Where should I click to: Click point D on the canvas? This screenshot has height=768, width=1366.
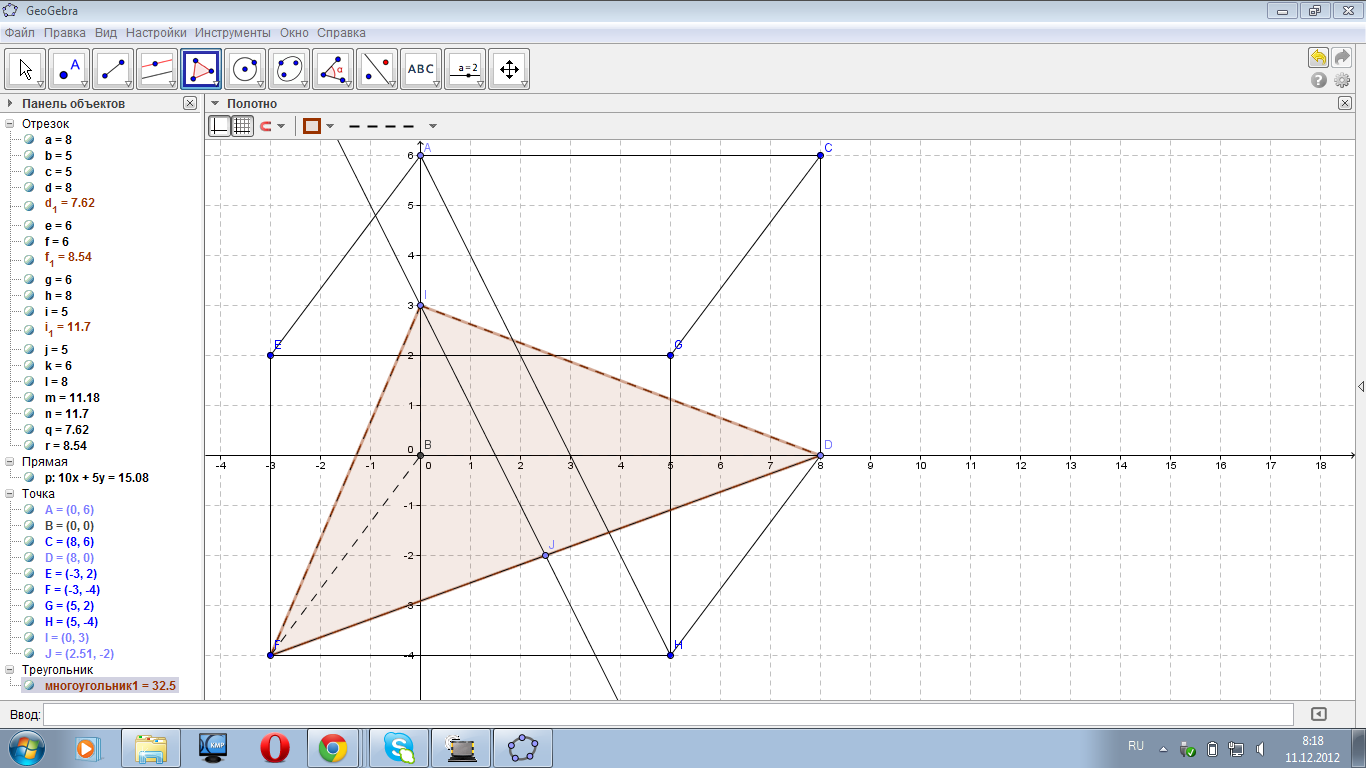coord(820,455)
